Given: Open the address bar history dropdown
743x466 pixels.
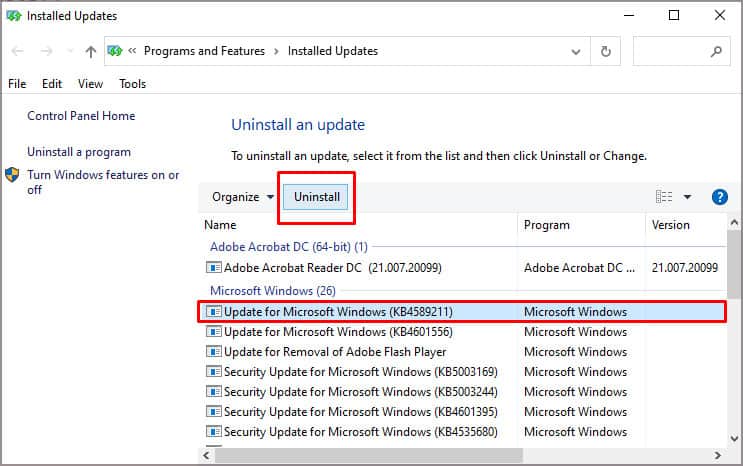Looking at the screenshot, I should tap(576, 51).
